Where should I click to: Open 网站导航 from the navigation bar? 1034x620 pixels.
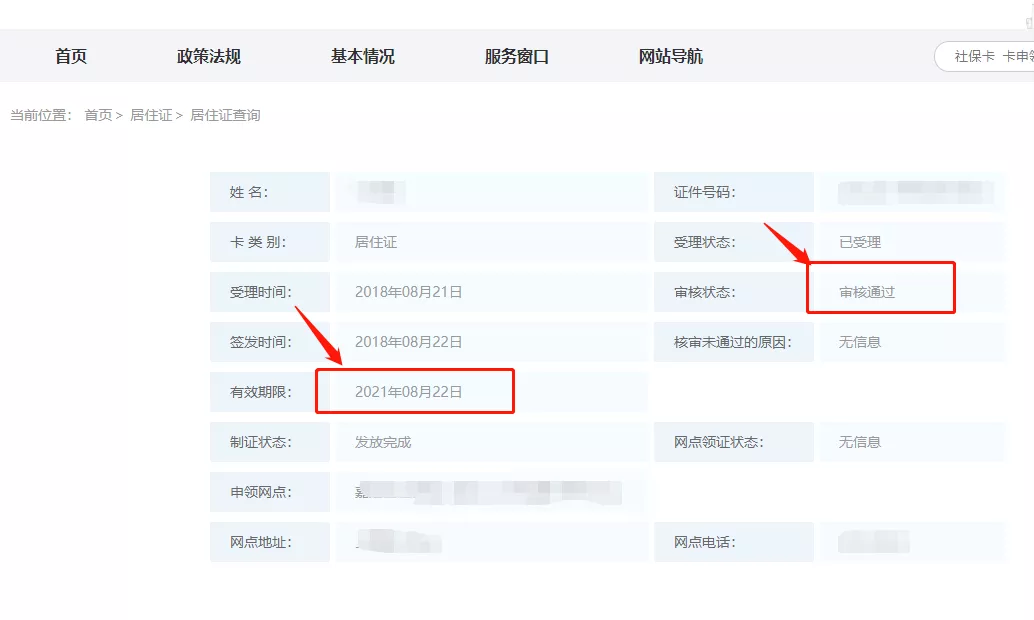tap(671, 57)
